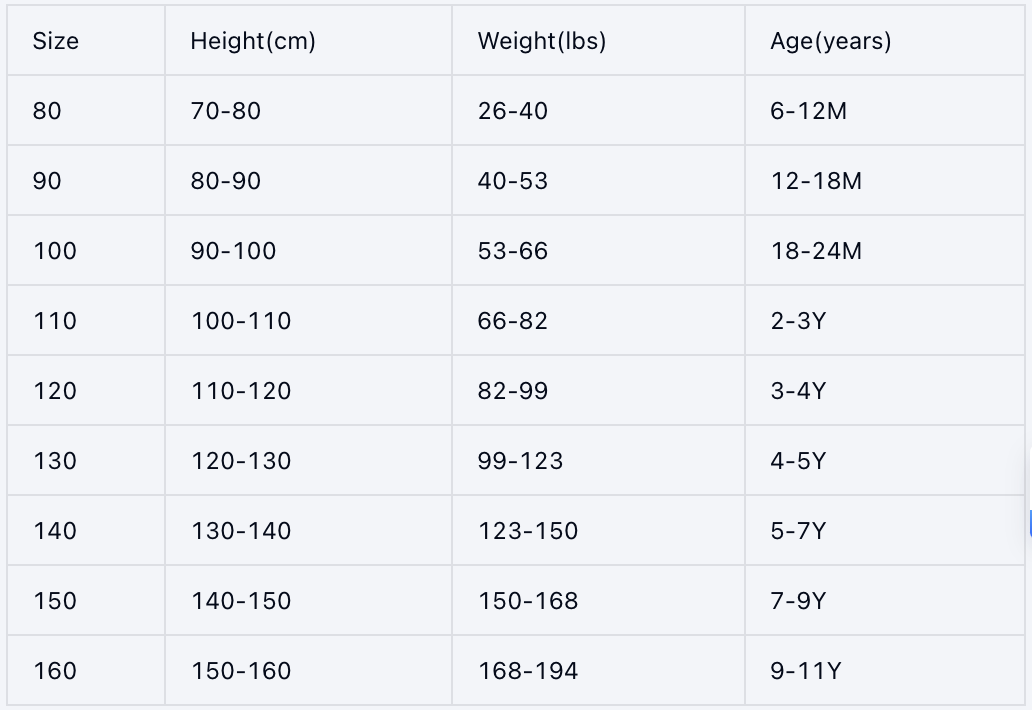Click the 70-80 height cell
Image resolution: width=1032 pixels, height=710 pixels.
(226, 111)
